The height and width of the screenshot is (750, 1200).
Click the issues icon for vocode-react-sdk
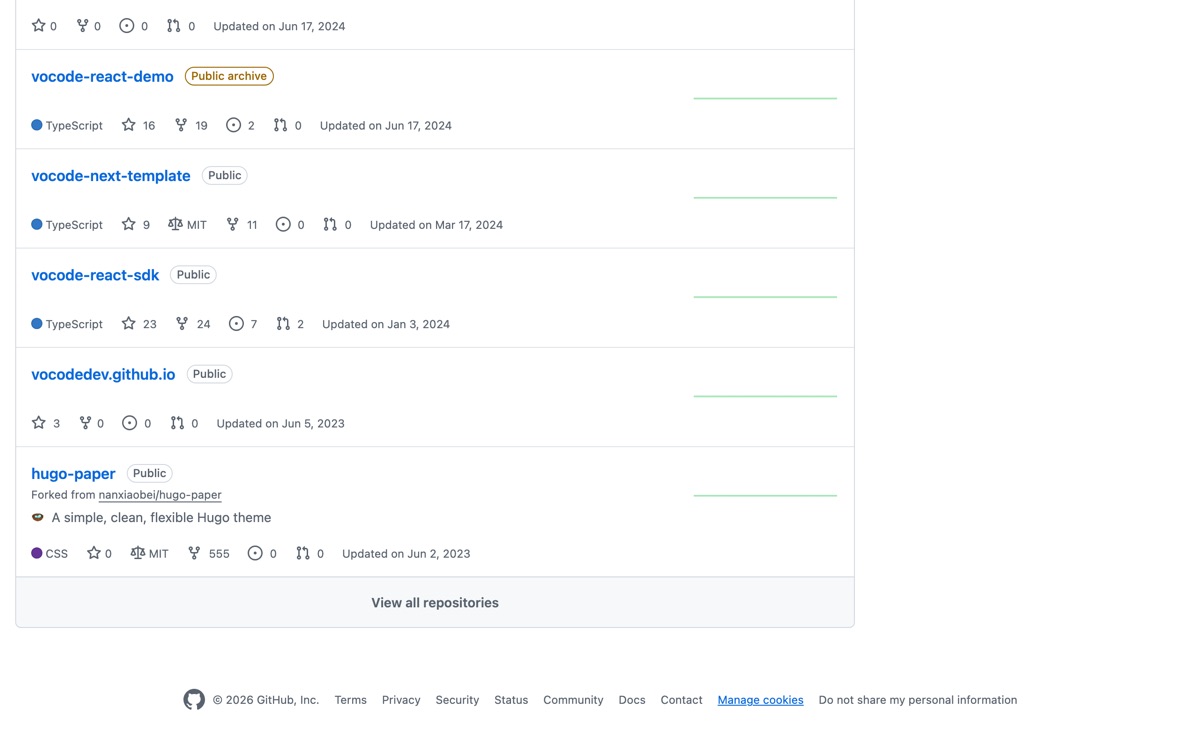(236, 323)
